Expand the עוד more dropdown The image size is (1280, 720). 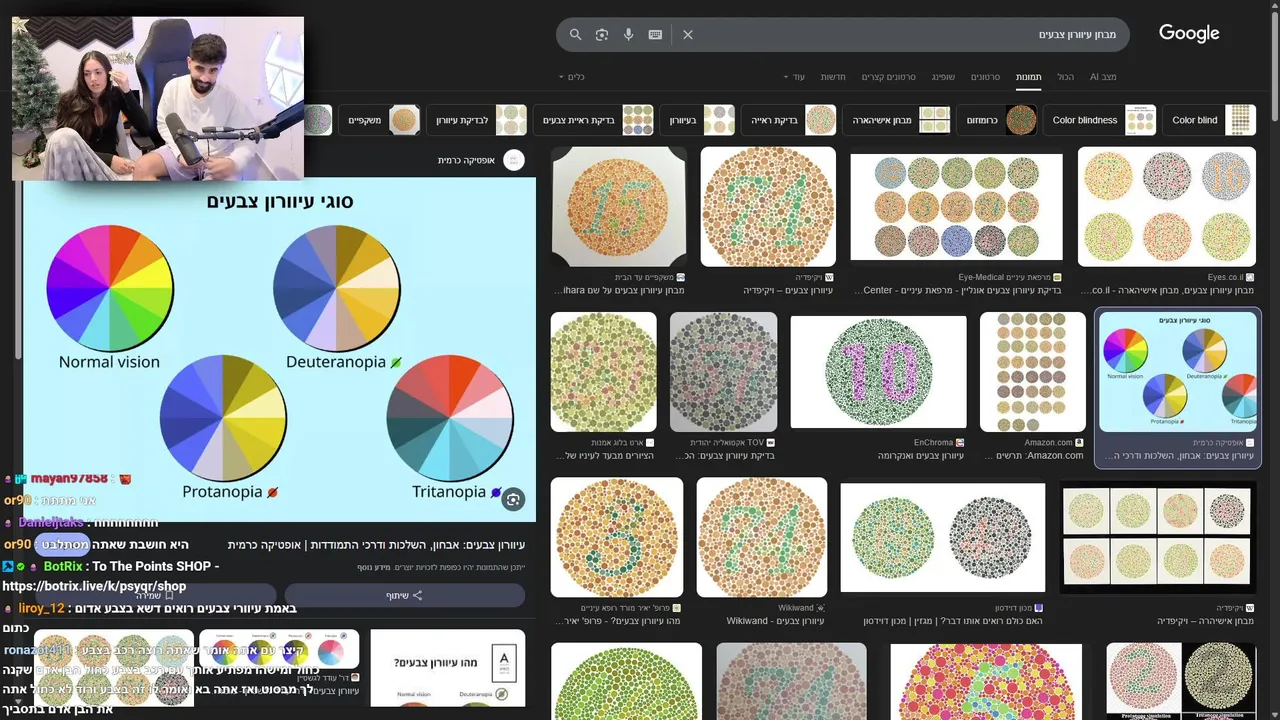(x=793, y=77)
